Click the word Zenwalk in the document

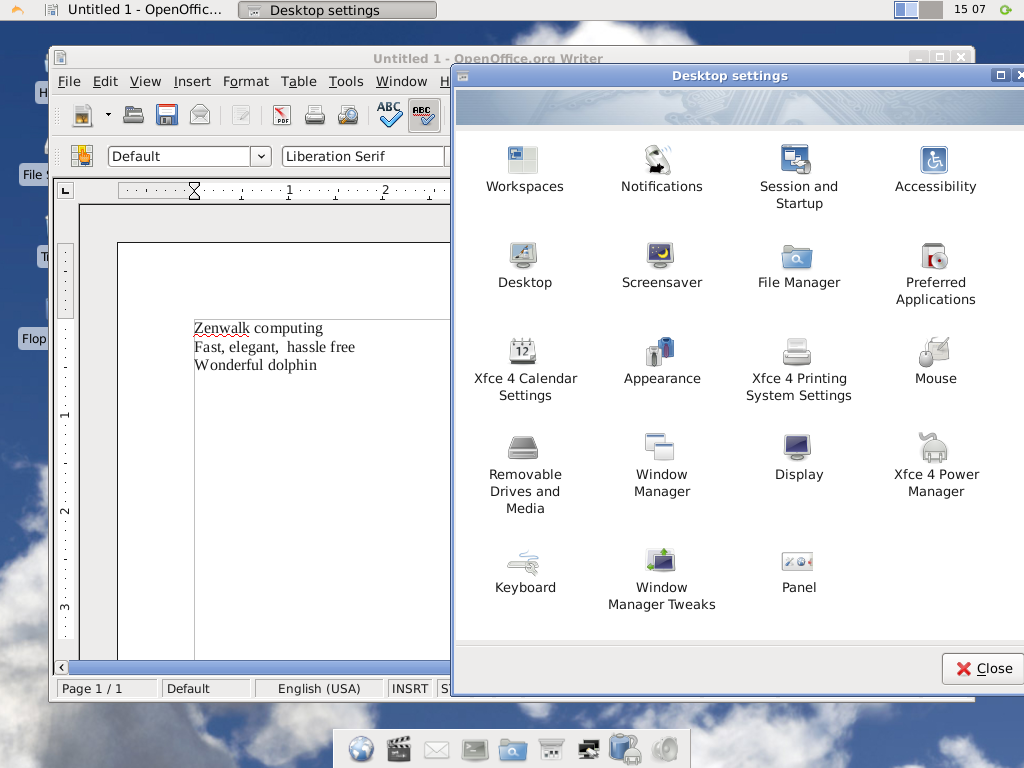click(221, 328)
